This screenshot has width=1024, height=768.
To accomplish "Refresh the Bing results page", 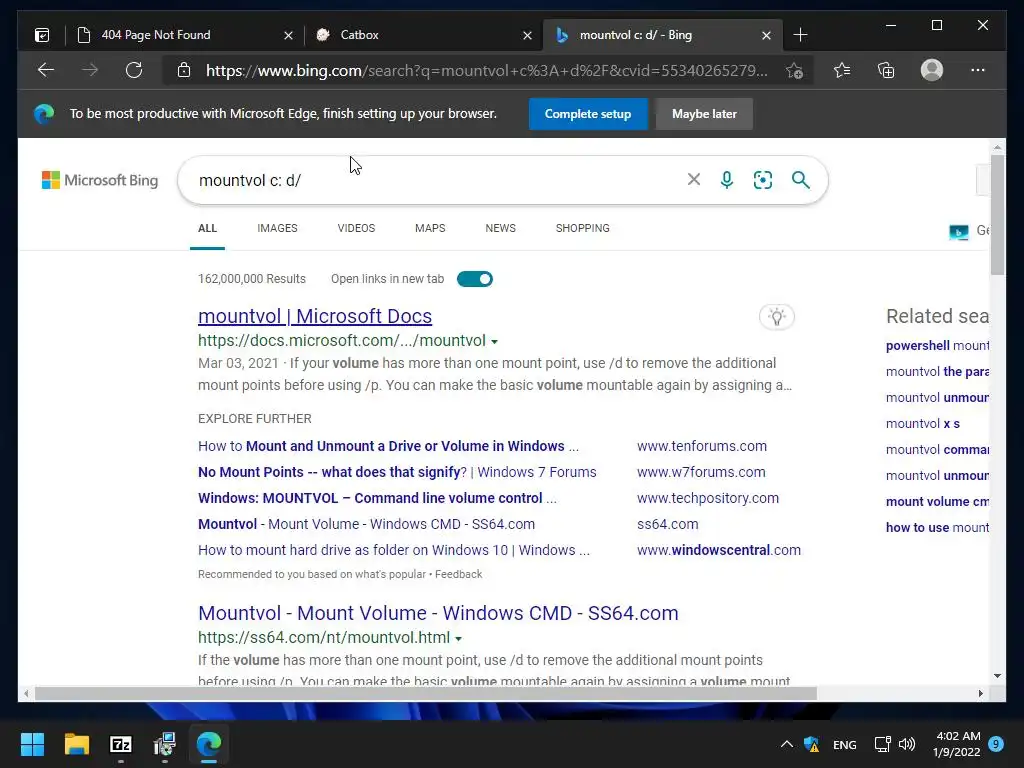I will click(134, 70).
